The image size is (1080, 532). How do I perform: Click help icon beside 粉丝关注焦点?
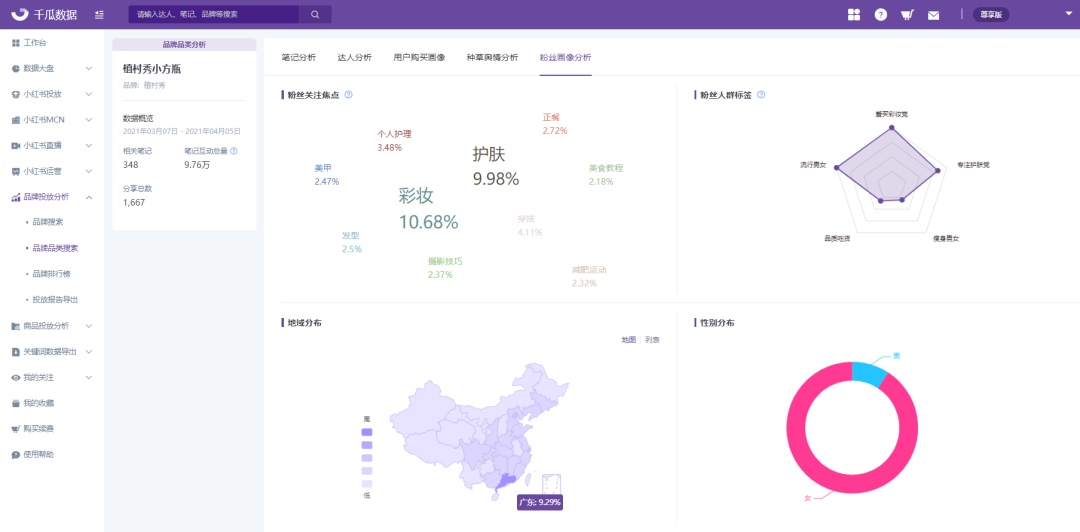(x=349, y=95)
